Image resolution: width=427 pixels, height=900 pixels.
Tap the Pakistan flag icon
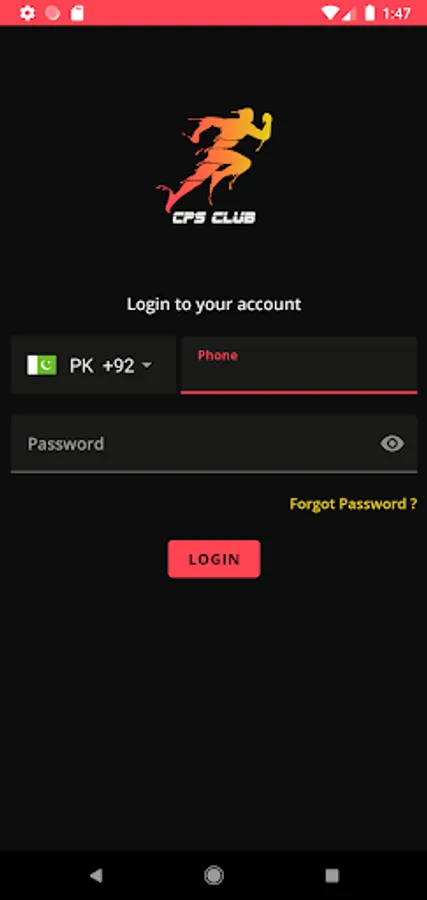click(x=42, y=365)
